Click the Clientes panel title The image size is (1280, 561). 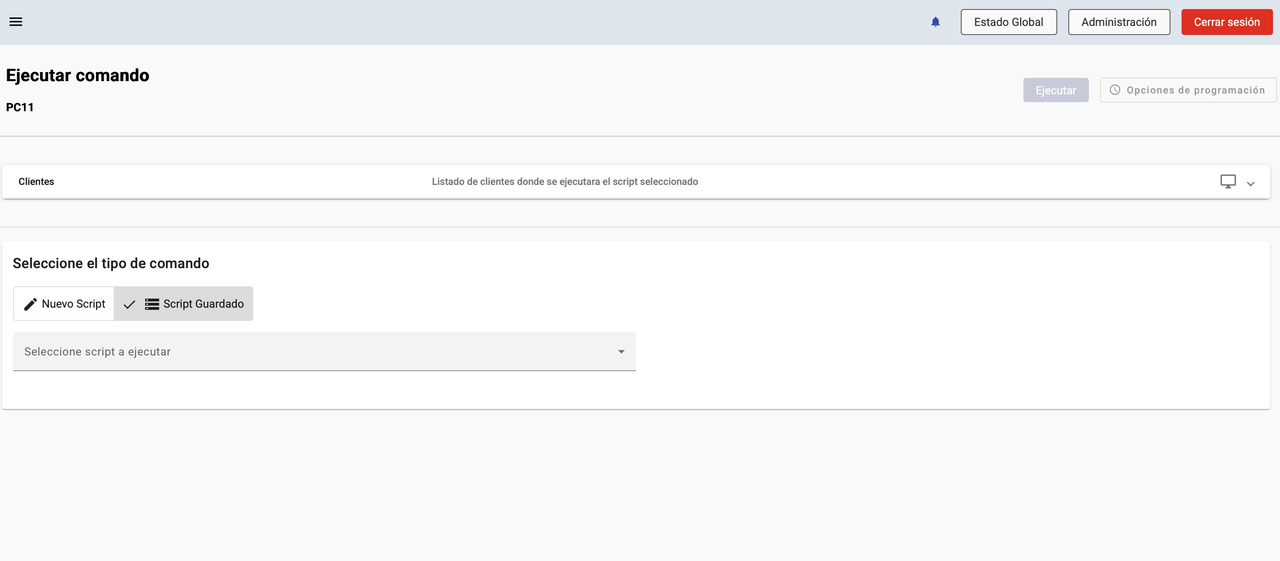tap(36, 182)
